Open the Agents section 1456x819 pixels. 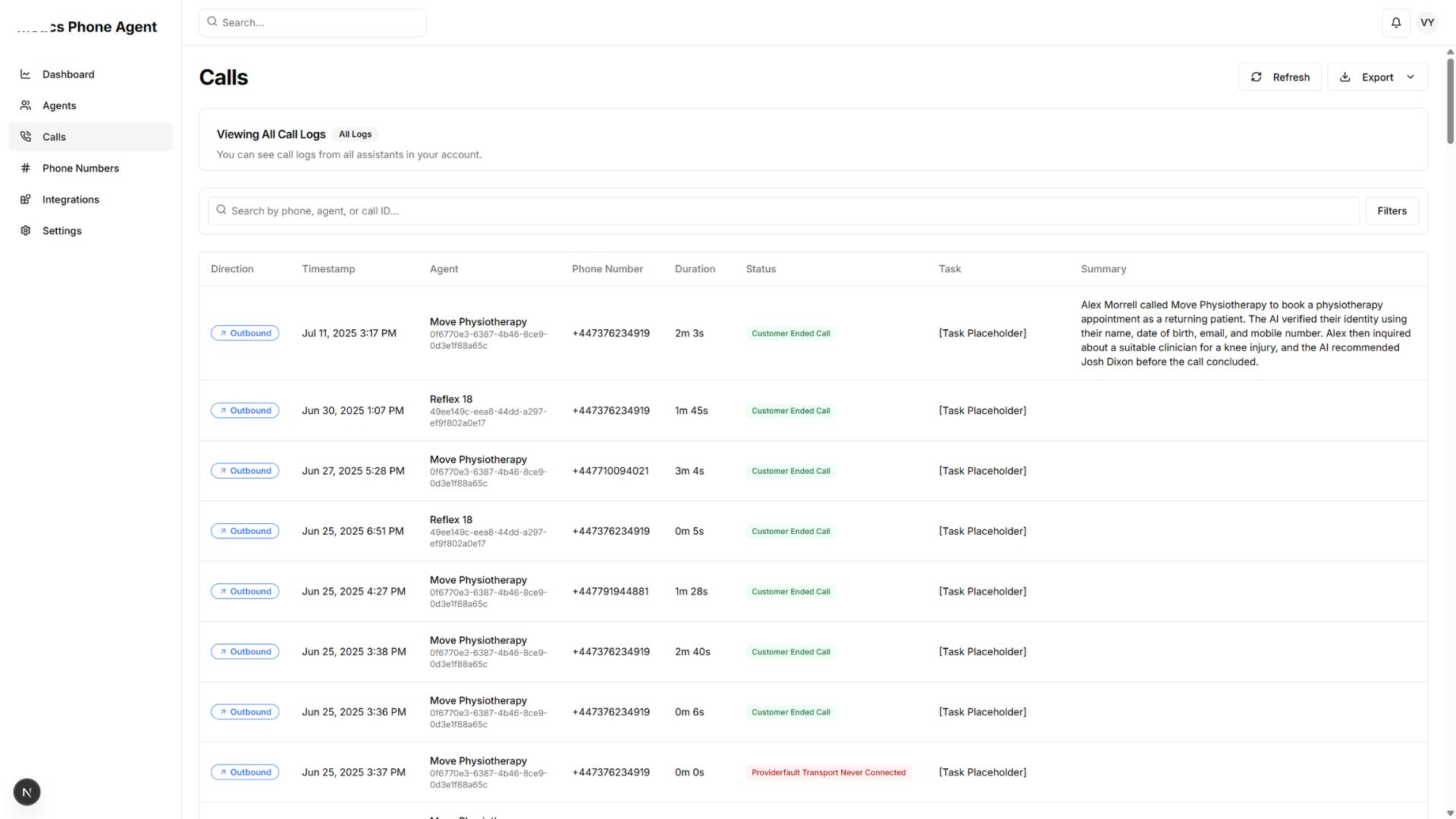pos(91,105)
